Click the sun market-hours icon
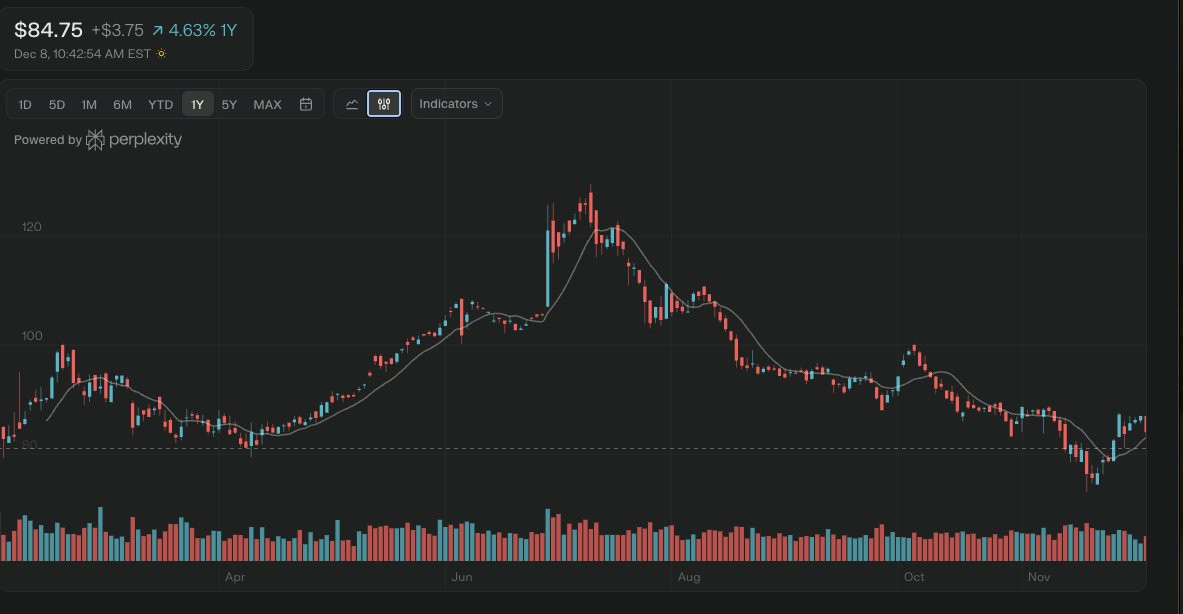 pos(161,54)
